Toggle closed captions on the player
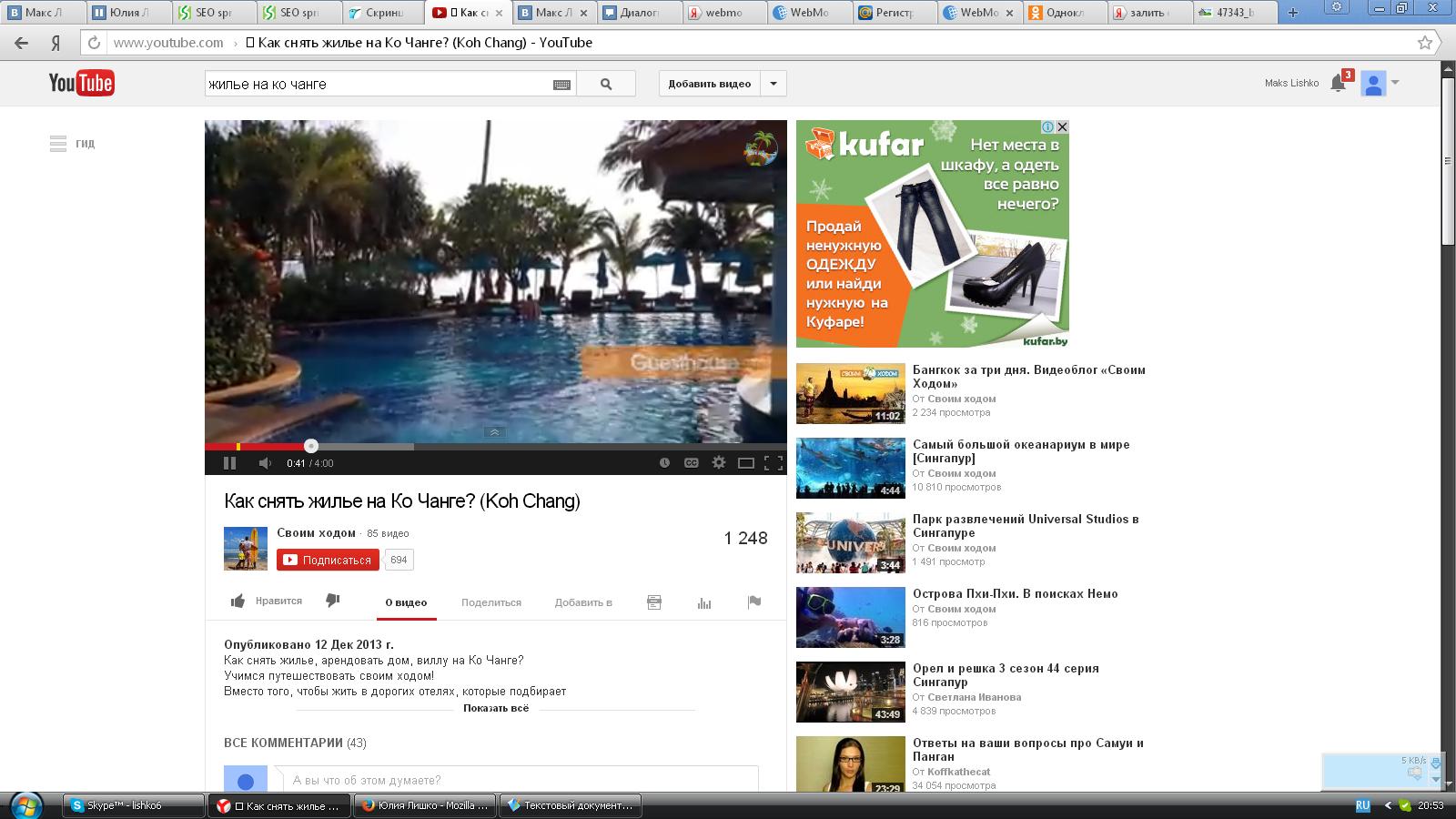The image size is (1456, 819). pos(692,463)
